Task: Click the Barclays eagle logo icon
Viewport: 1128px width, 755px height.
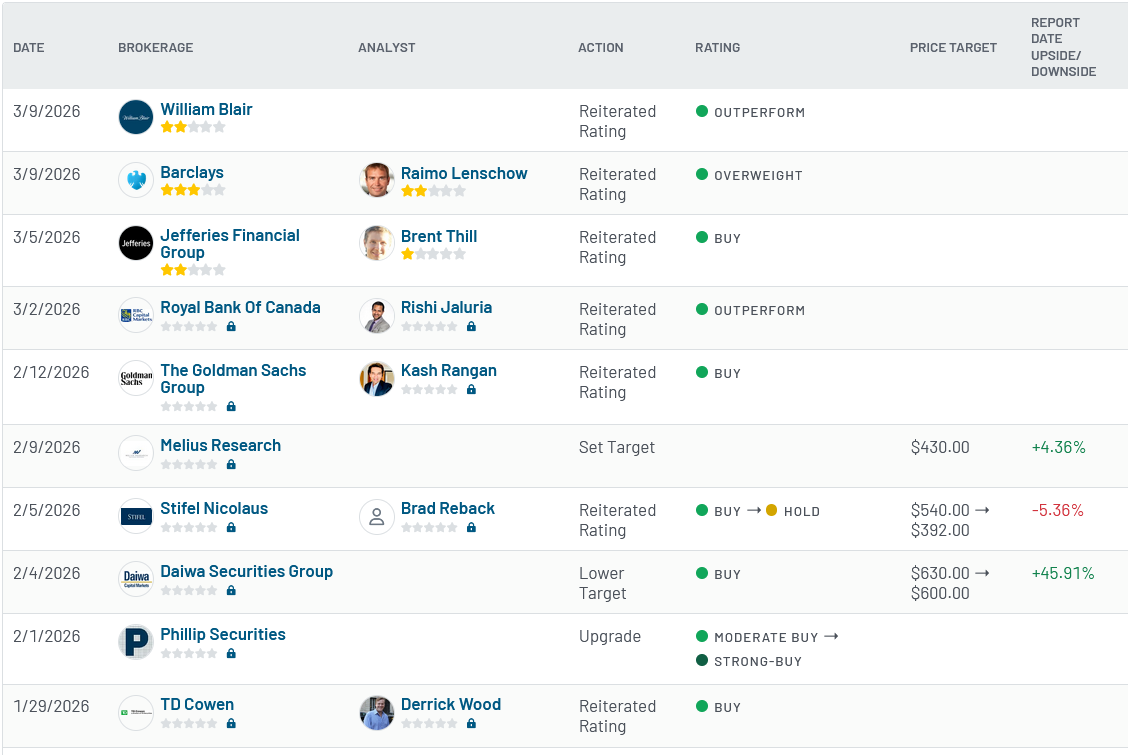Action: [136, 180]
